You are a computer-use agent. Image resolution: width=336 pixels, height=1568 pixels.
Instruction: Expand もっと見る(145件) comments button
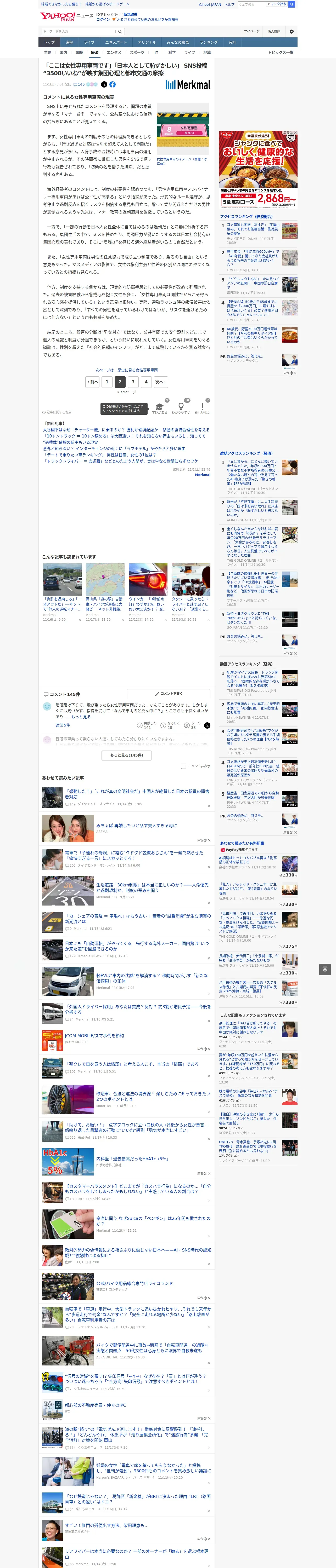[127, 756]
